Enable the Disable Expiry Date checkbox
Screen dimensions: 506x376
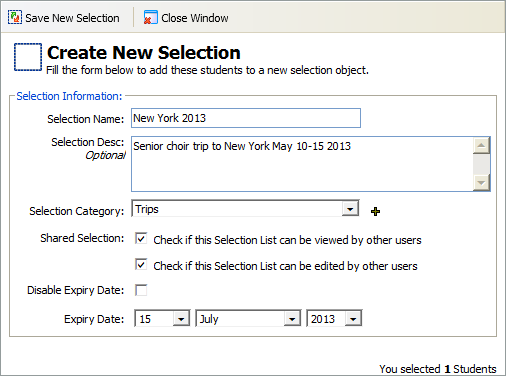(141, 290)
